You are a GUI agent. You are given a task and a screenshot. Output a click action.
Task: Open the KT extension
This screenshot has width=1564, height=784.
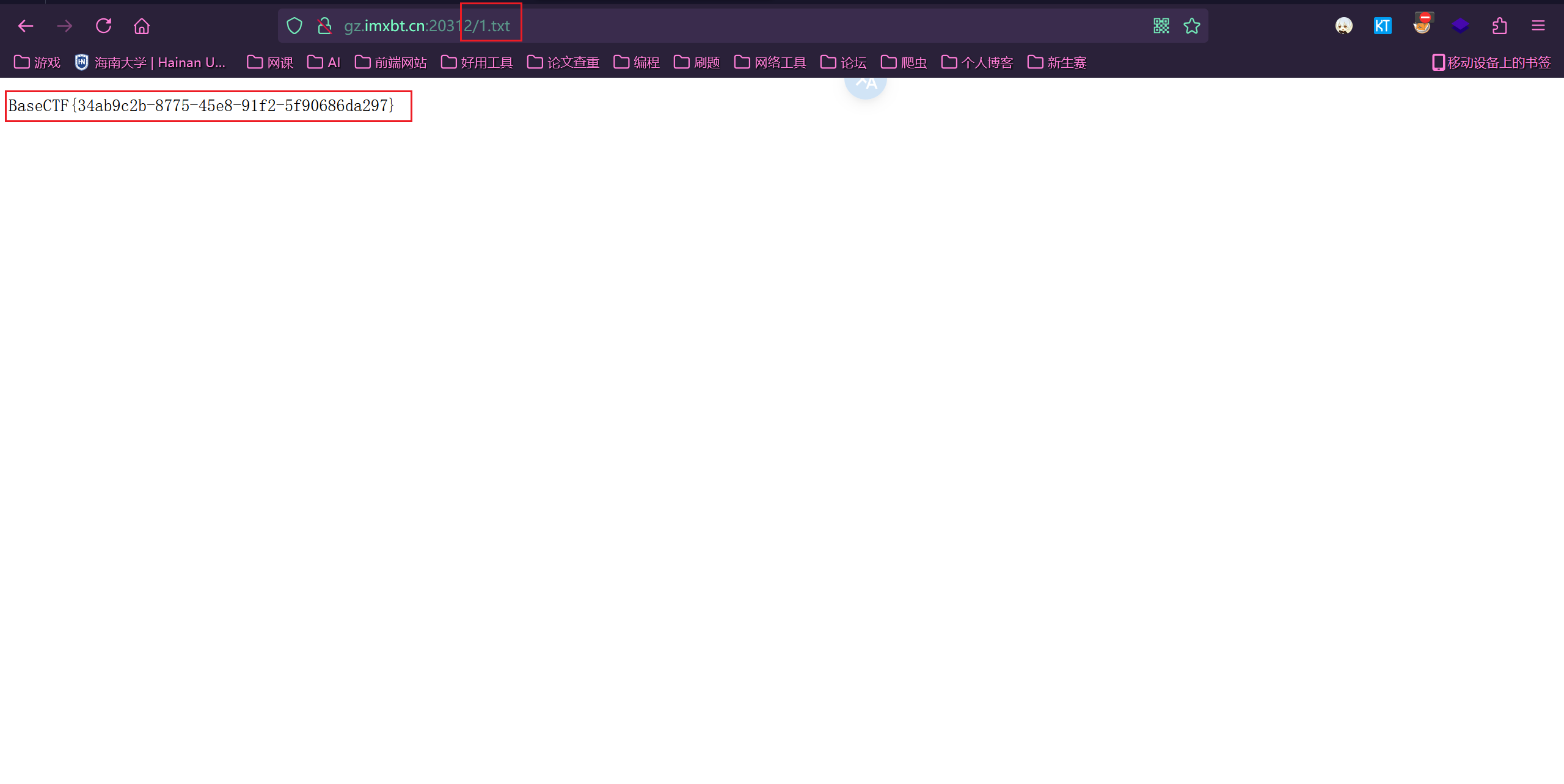tap(1381, 26)
